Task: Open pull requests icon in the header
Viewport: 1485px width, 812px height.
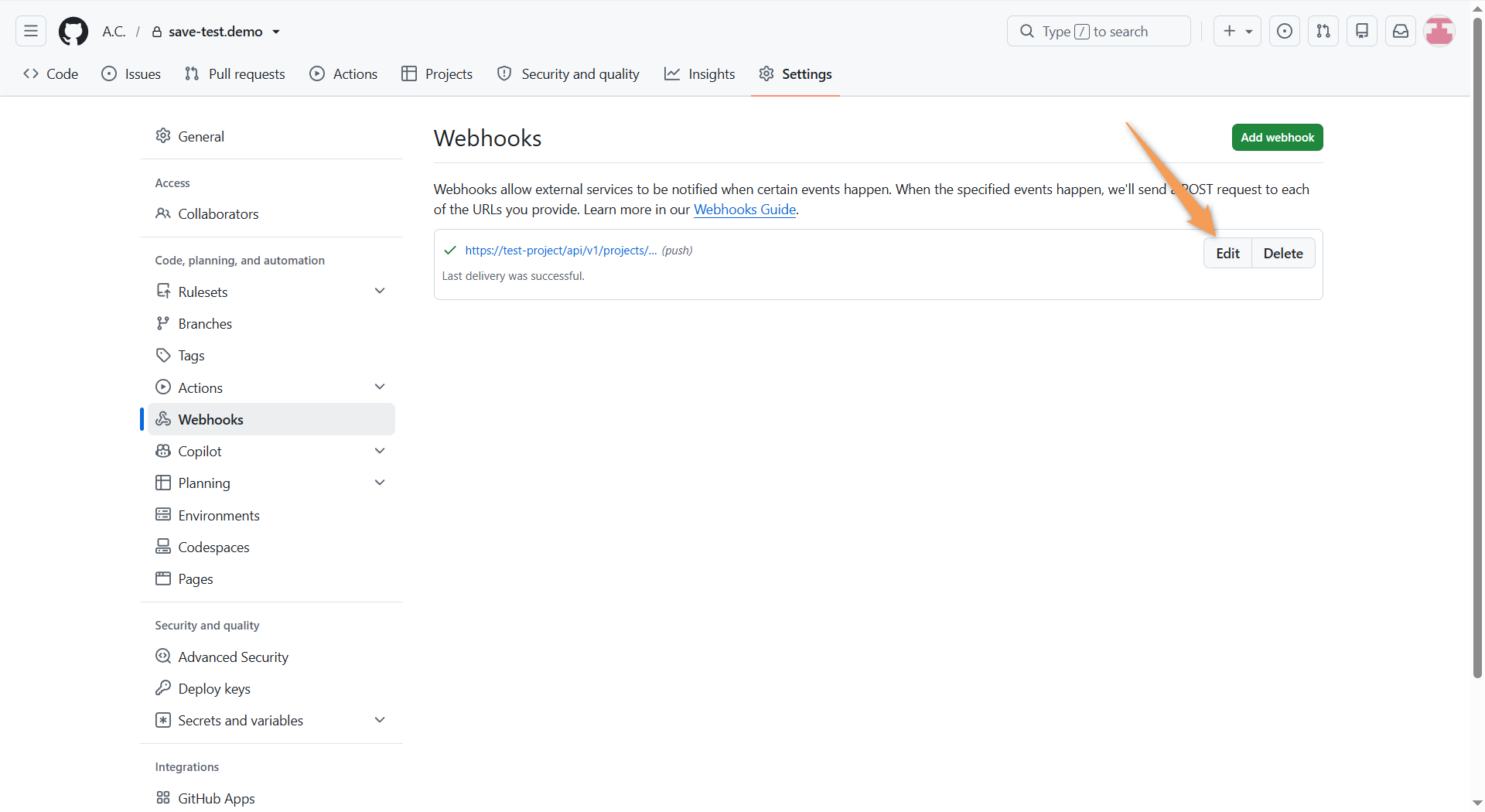Action: (x=1323, y=31)
